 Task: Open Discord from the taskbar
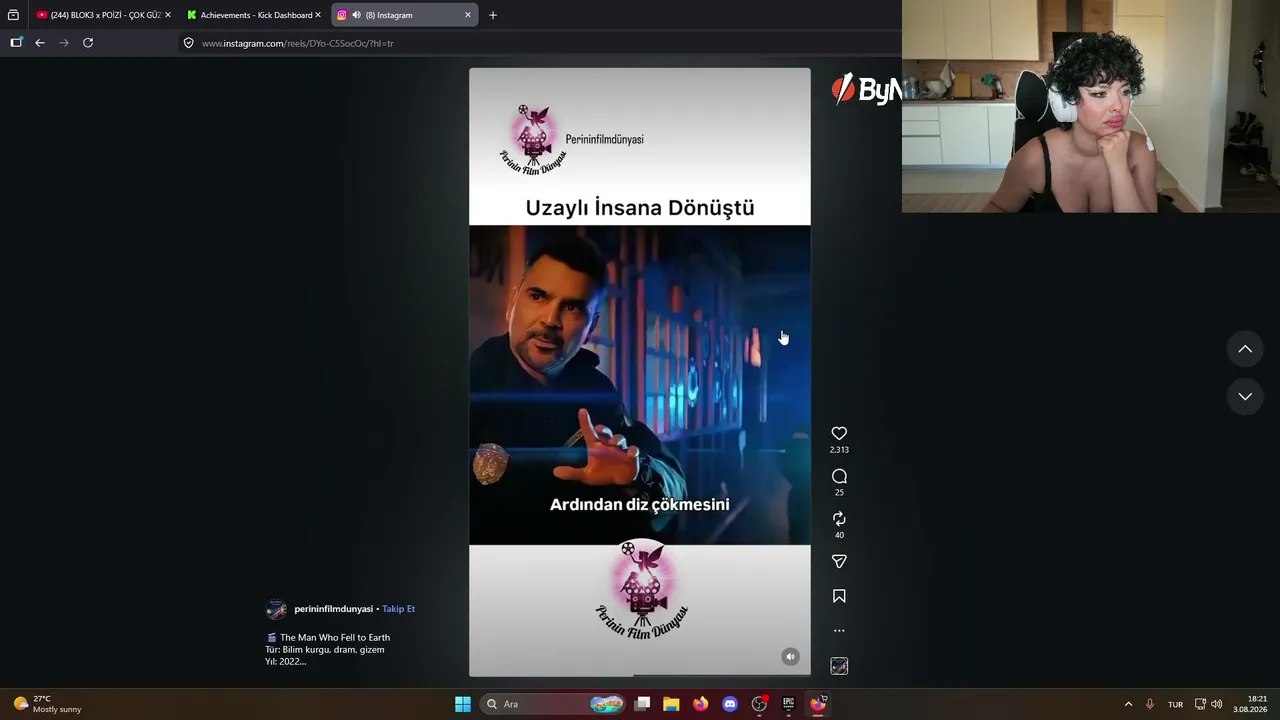point(730,704)
